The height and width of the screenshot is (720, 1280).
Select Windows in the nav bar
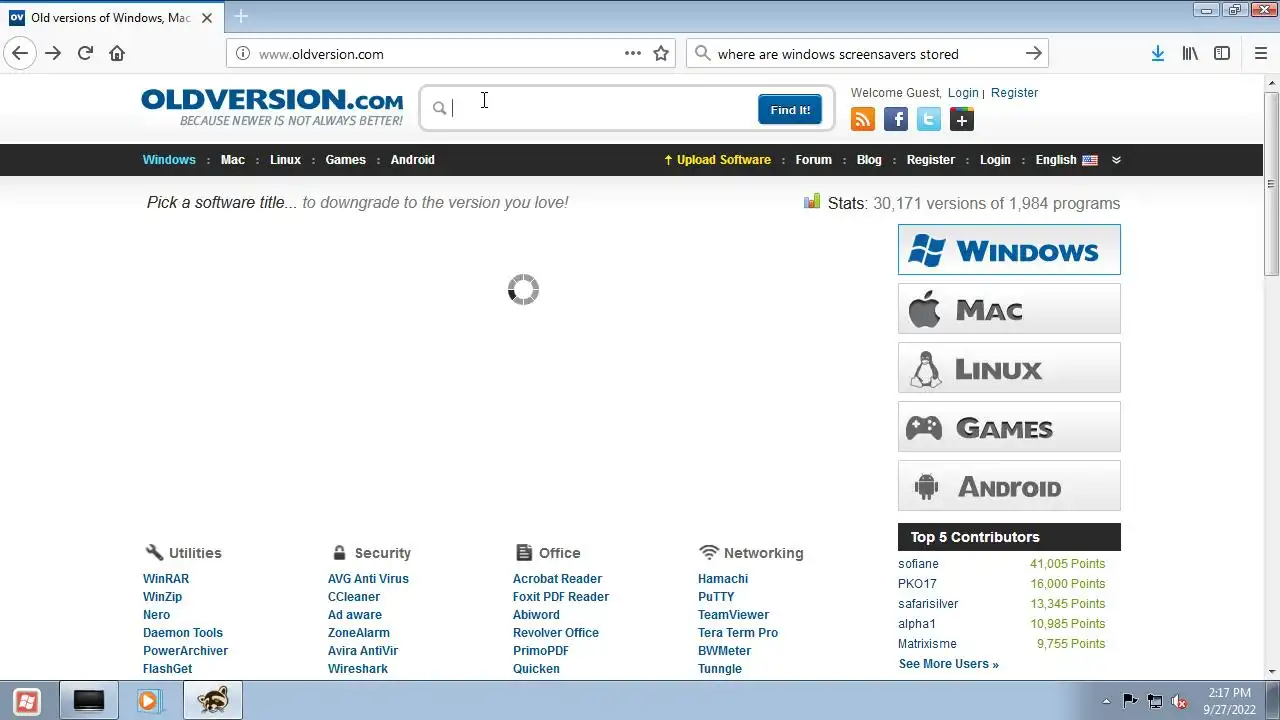(169, 160)
